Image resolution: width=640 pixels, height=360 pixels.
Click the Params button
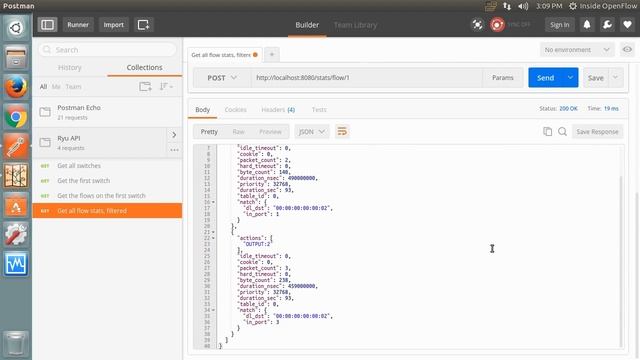502,78
